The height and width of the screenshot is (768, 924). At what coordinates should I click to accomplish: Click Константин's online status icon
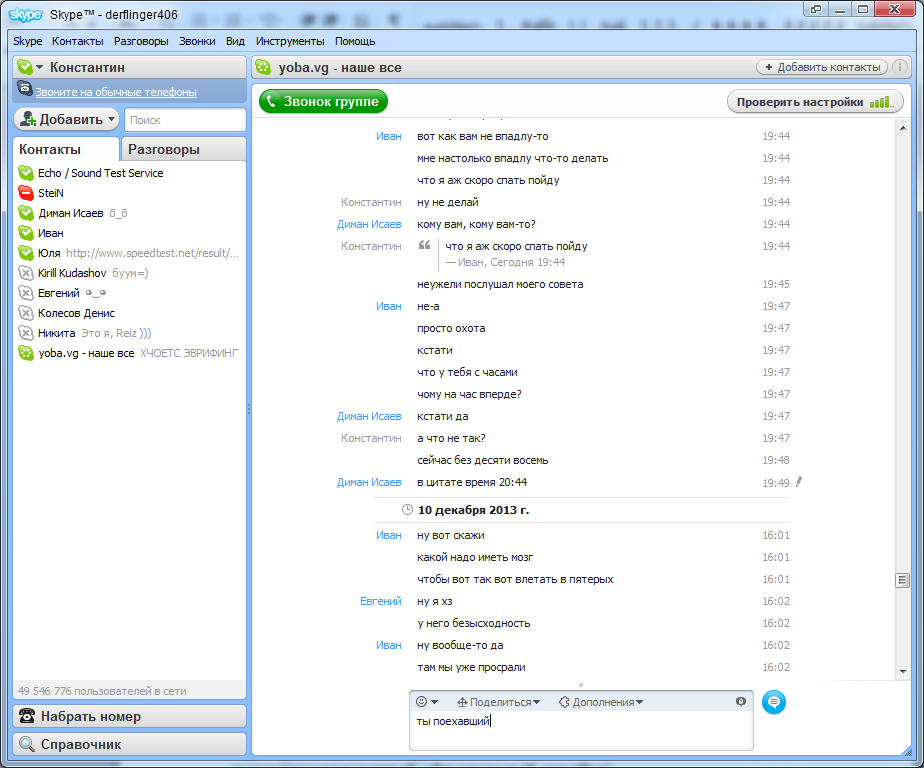(x=25, y=67)
